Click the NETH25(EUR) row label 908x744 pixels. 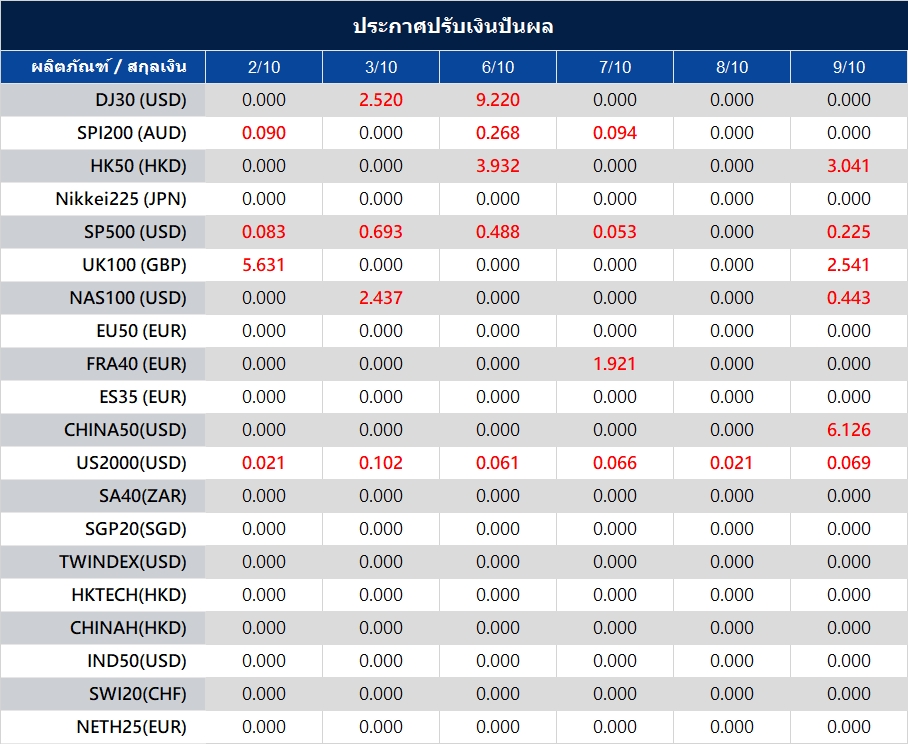(x=131, y=727)
